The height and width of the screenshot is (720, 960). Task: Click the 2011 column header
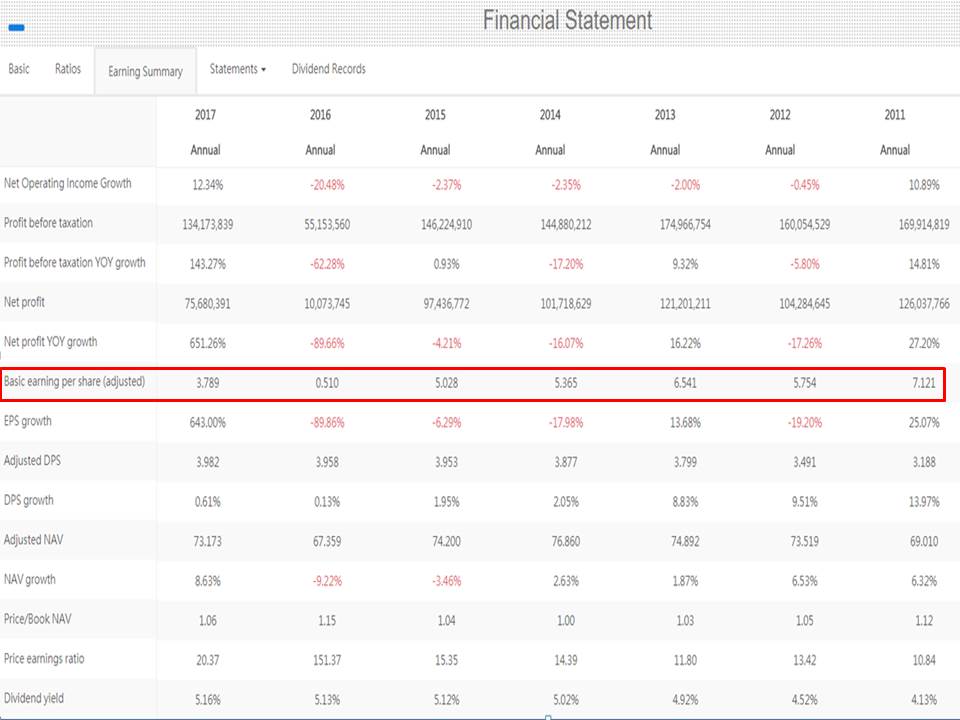pos(894,115)
